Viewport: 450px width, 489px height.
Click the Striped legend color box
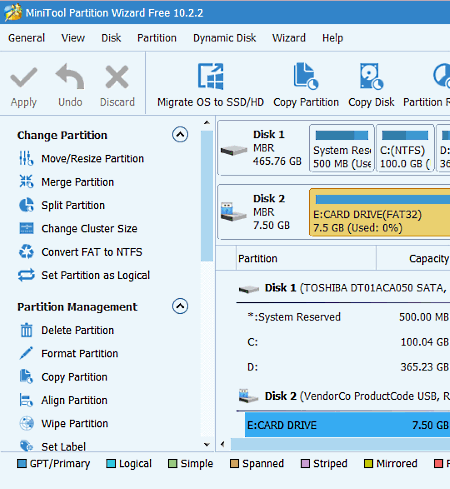point(305,464)
